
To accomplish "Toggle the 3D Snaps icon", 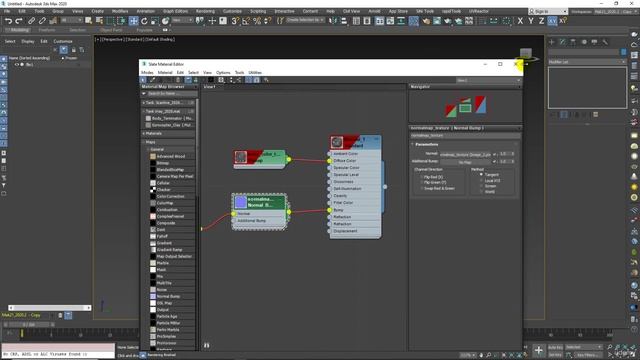I will (x=235, y=20).
